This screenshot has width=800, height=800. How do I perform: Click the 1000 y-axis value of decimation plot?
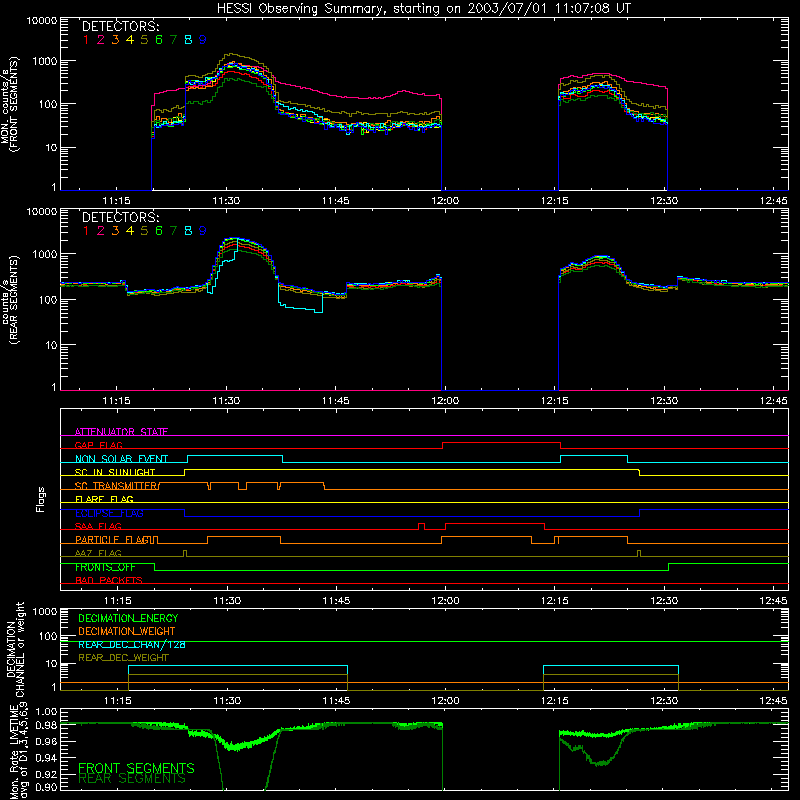click(x=44, y=611)
